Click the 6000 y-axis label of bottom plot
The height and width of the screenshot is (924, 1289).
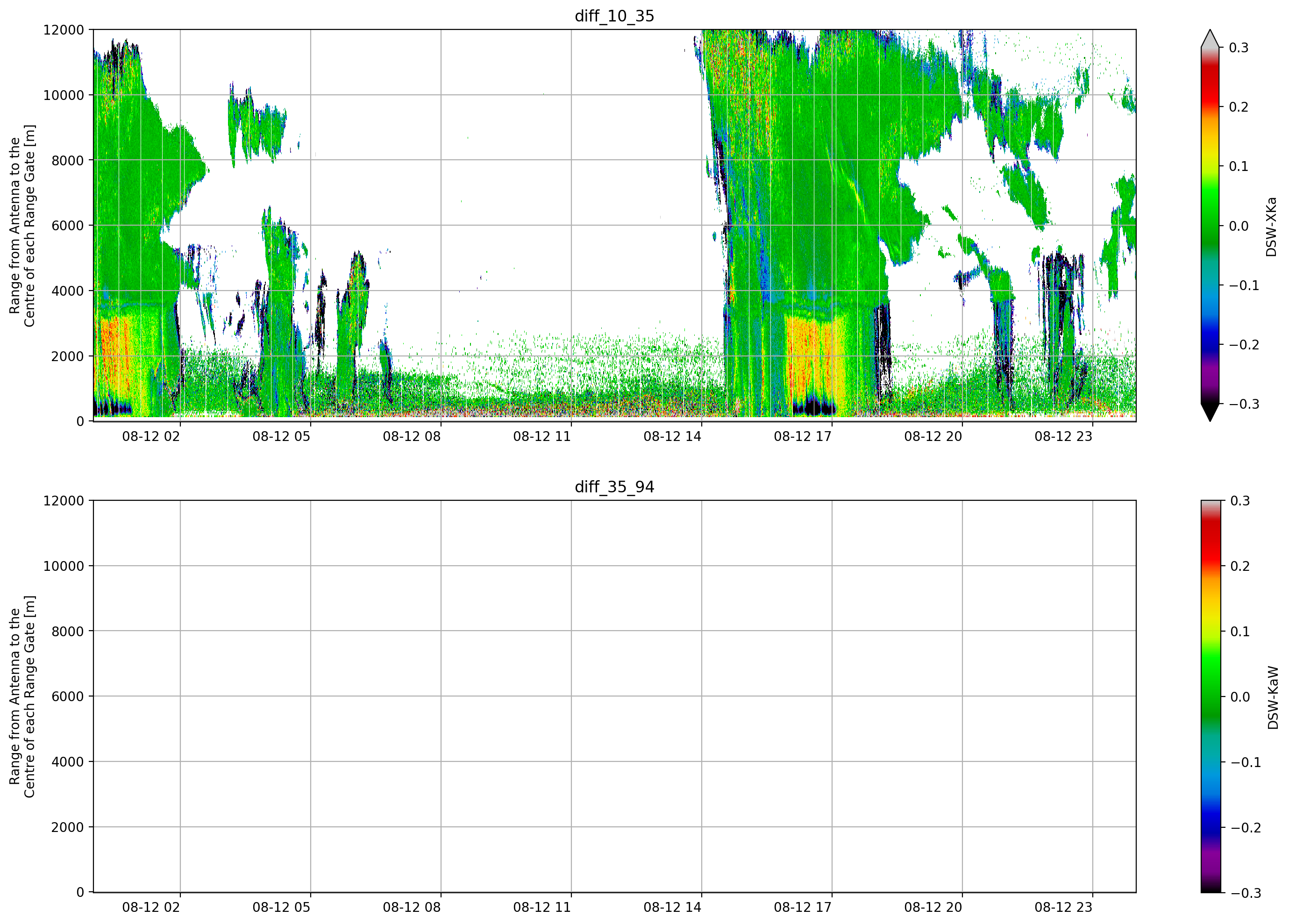click(67, 697)
